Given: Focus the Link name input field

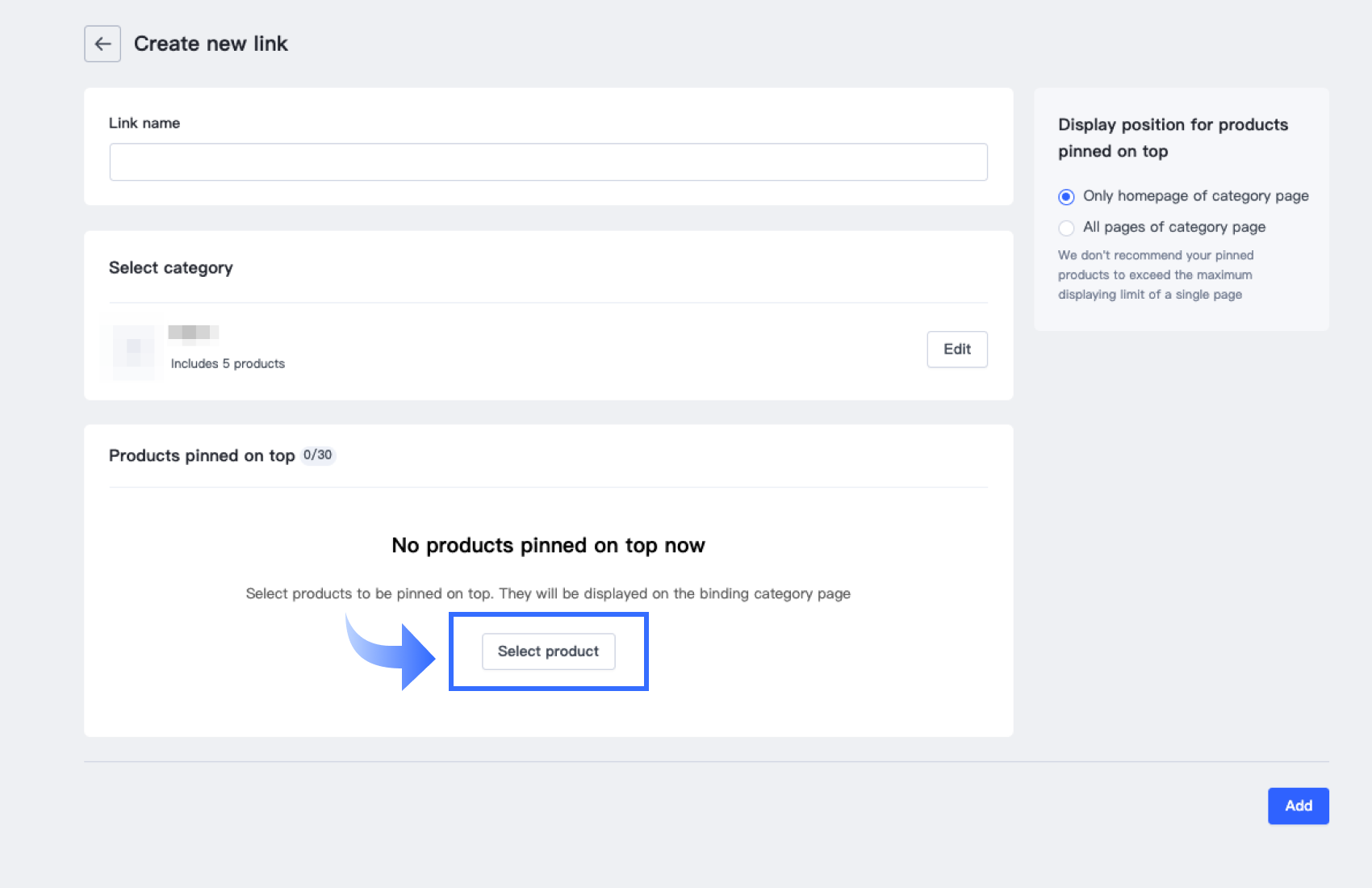Looking at the screenshot, I should coord(548,162).
